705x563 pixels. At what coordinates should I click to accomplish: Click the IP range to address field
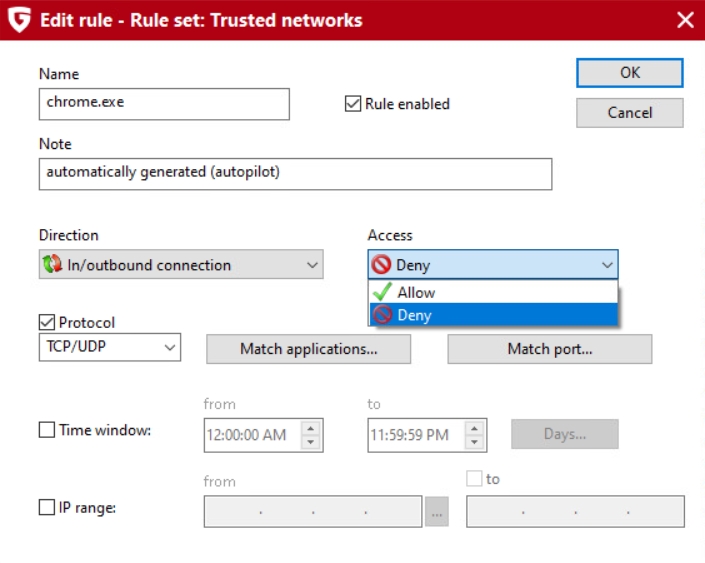pos(576,511)
